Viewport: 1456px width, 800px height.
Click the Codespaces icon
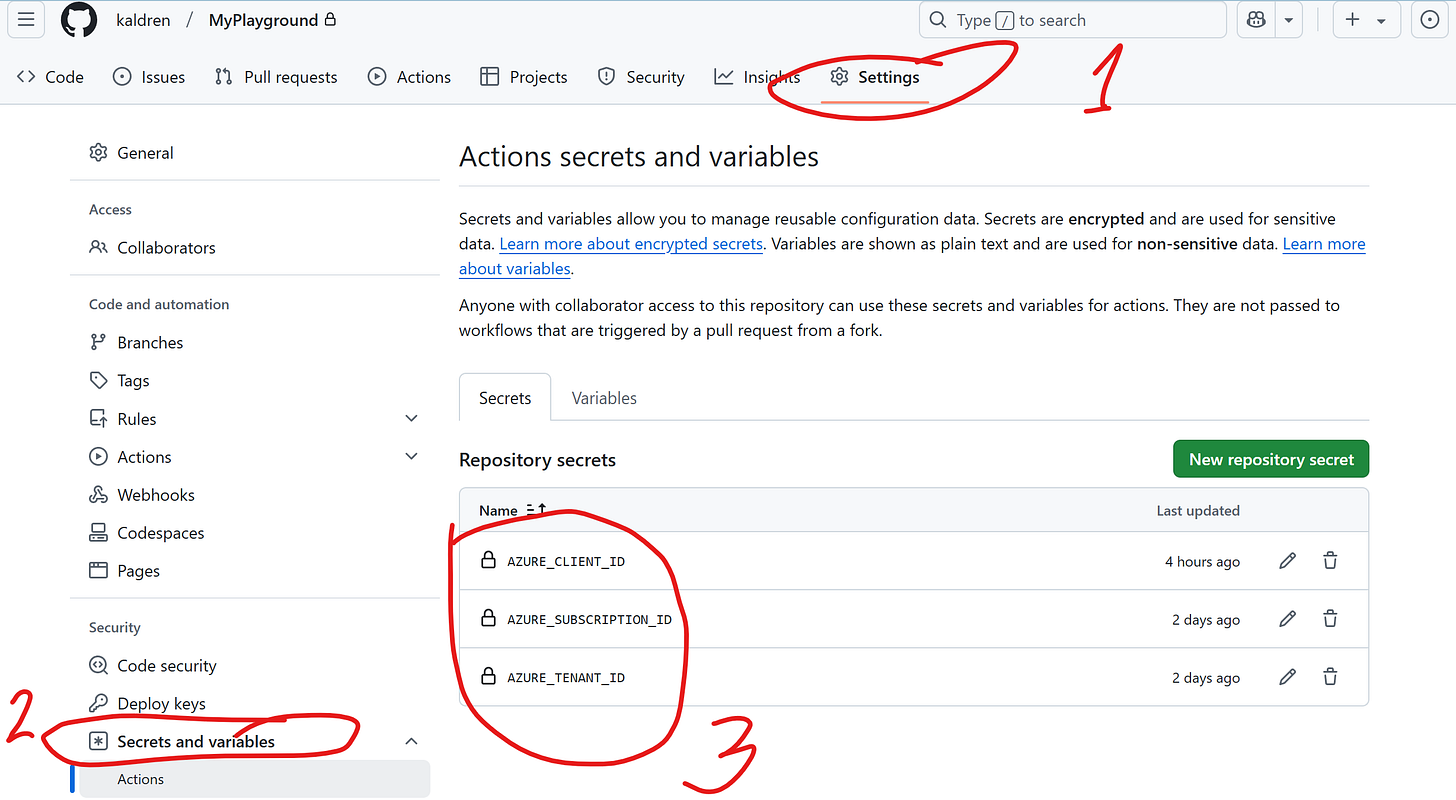98,532
